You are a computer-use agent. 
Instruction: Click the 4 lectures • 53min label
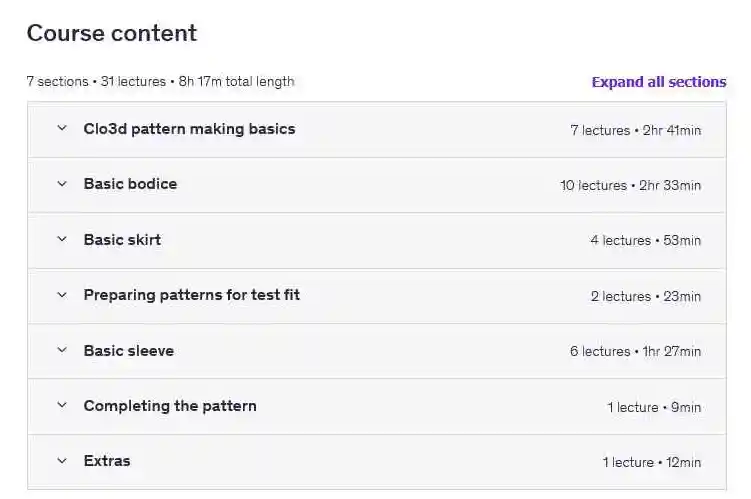[645, 241]
